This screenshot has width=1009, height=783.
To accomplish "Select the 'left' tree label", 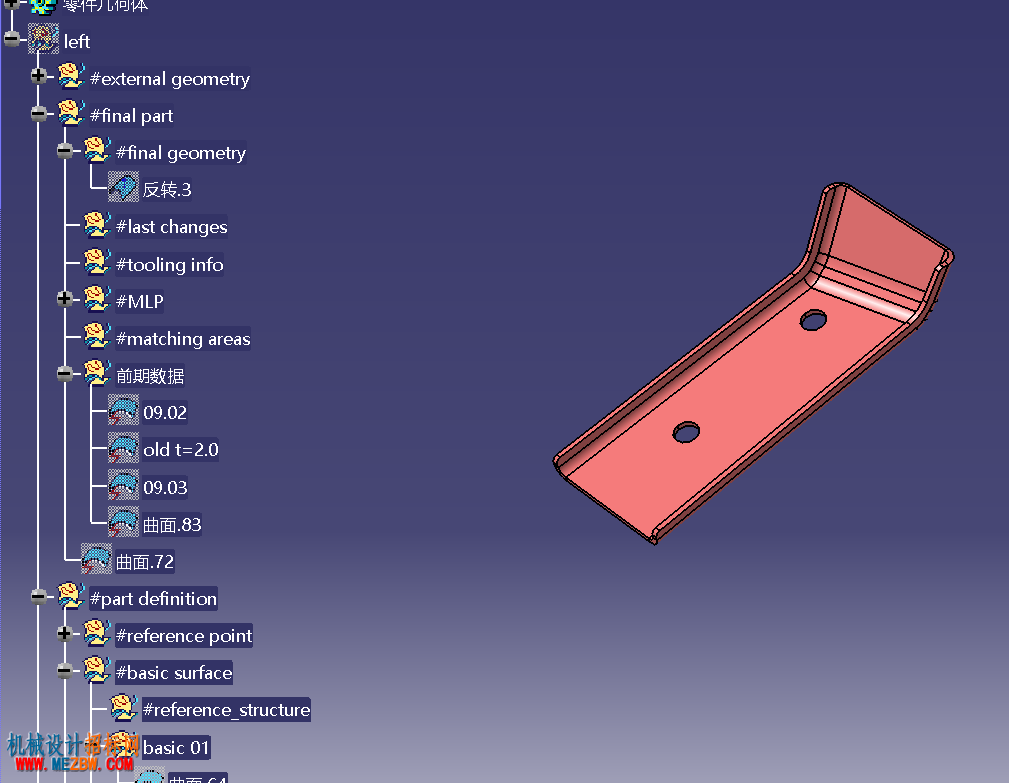I will coord(77,42).
